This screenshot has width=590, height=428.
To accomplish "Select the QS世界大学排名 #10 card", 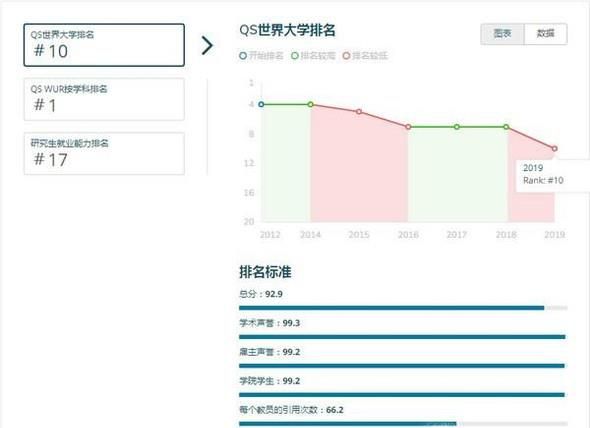I will tap(104, 45).
